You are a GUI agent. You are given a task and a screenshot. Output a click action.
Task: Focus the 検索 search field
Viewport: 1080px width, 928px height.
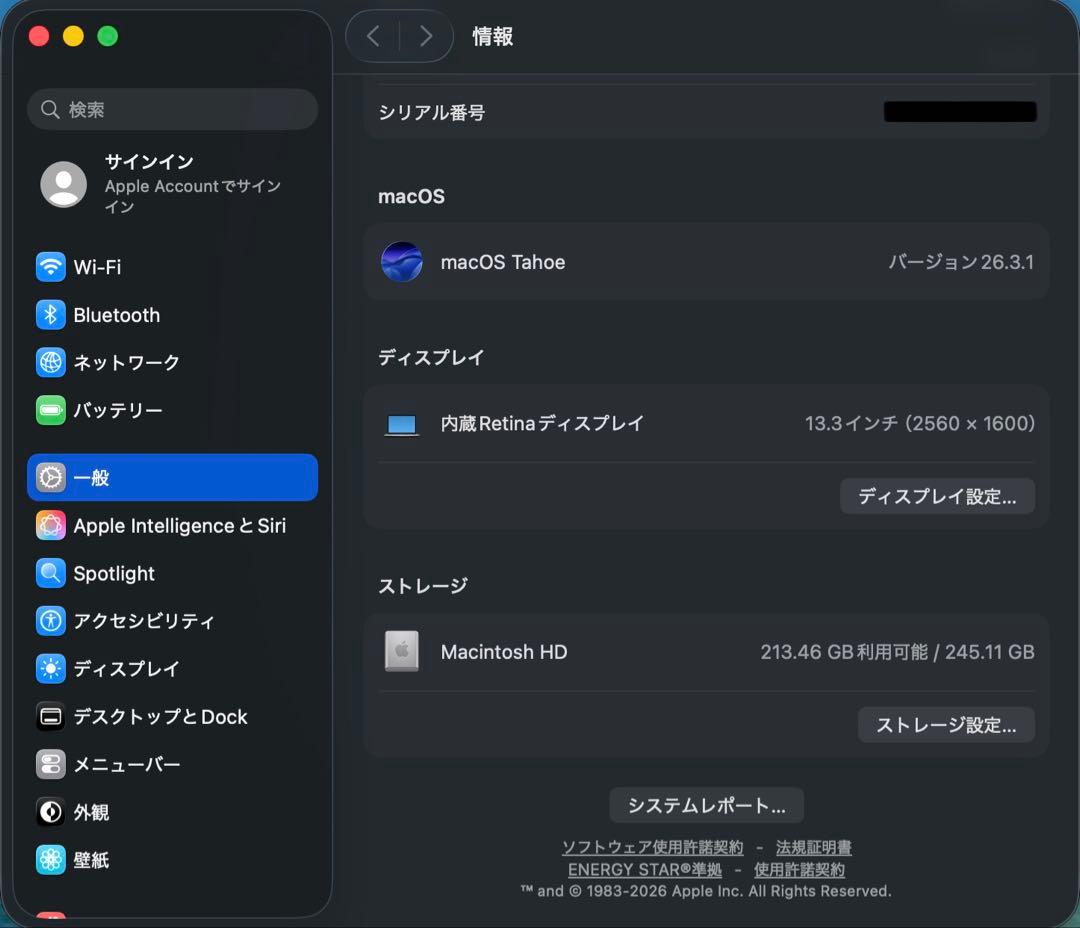pyautogui.click(x=172, y=109)
